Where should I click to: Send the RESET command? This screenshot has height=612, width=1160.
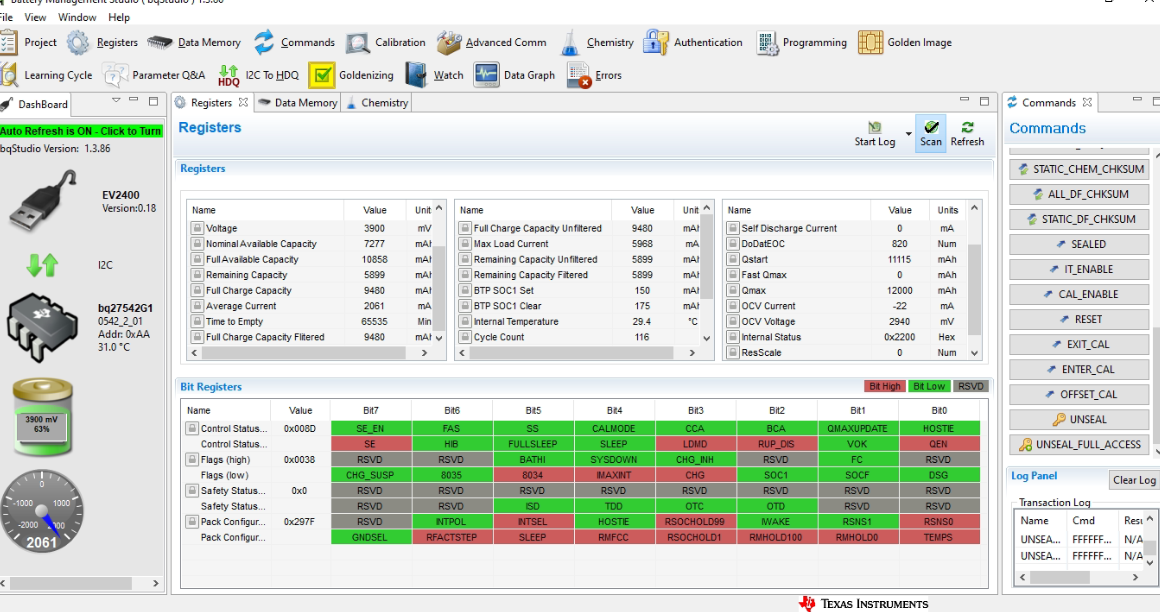click(1079, 319)
